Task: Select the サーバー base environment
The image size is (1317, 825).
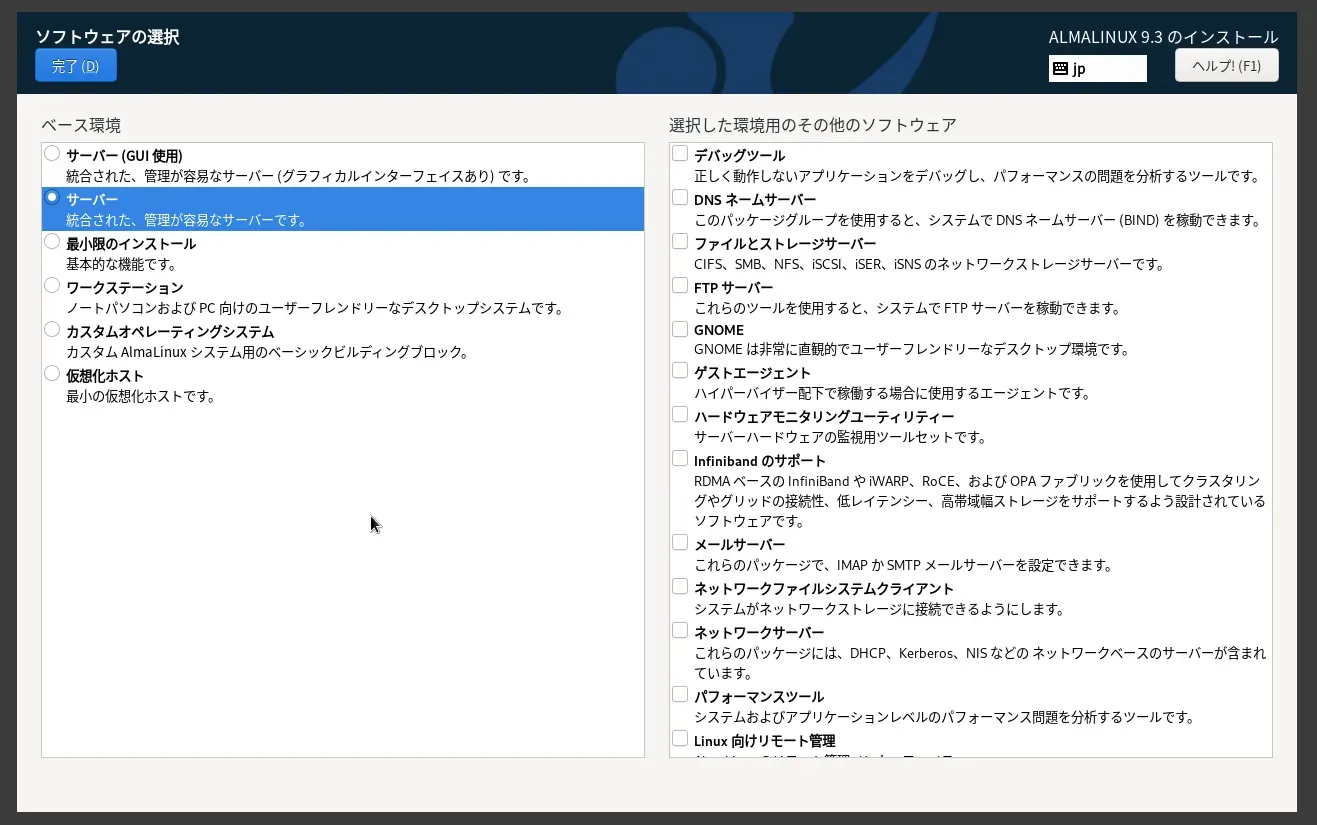Action: coord(52,198)
